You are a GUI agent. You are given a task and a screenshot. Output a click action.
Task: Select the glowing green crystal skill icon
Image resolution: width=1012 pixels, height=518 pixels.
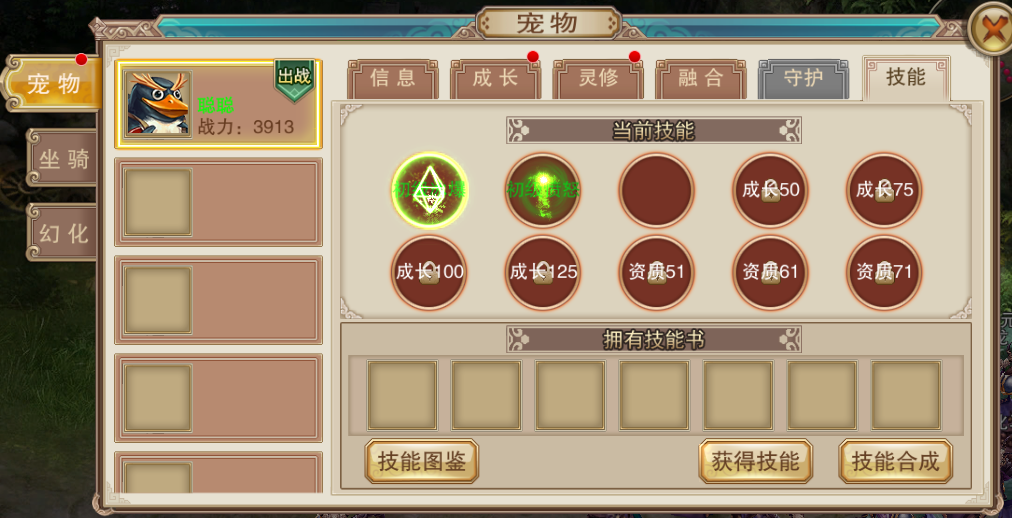(x=430, y=190)
